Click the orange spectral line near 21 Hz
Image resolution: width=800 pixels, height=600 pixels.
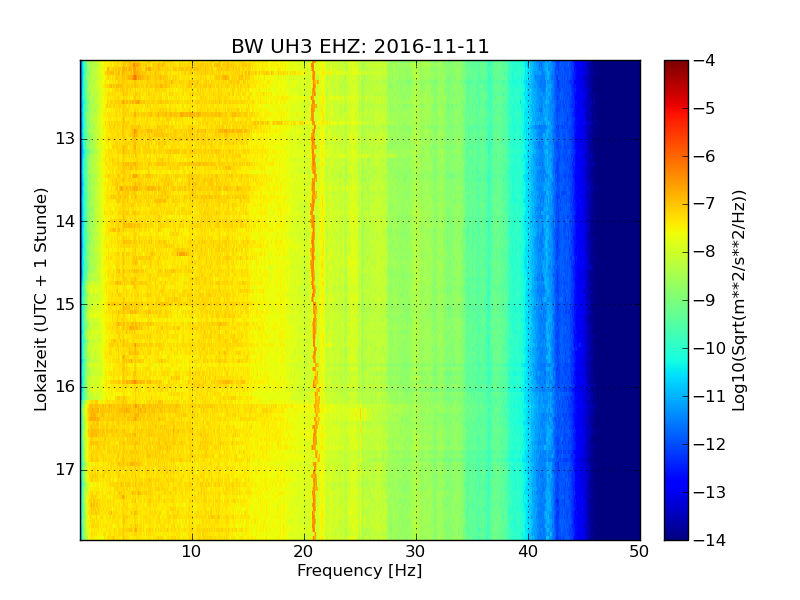point(314,300)
